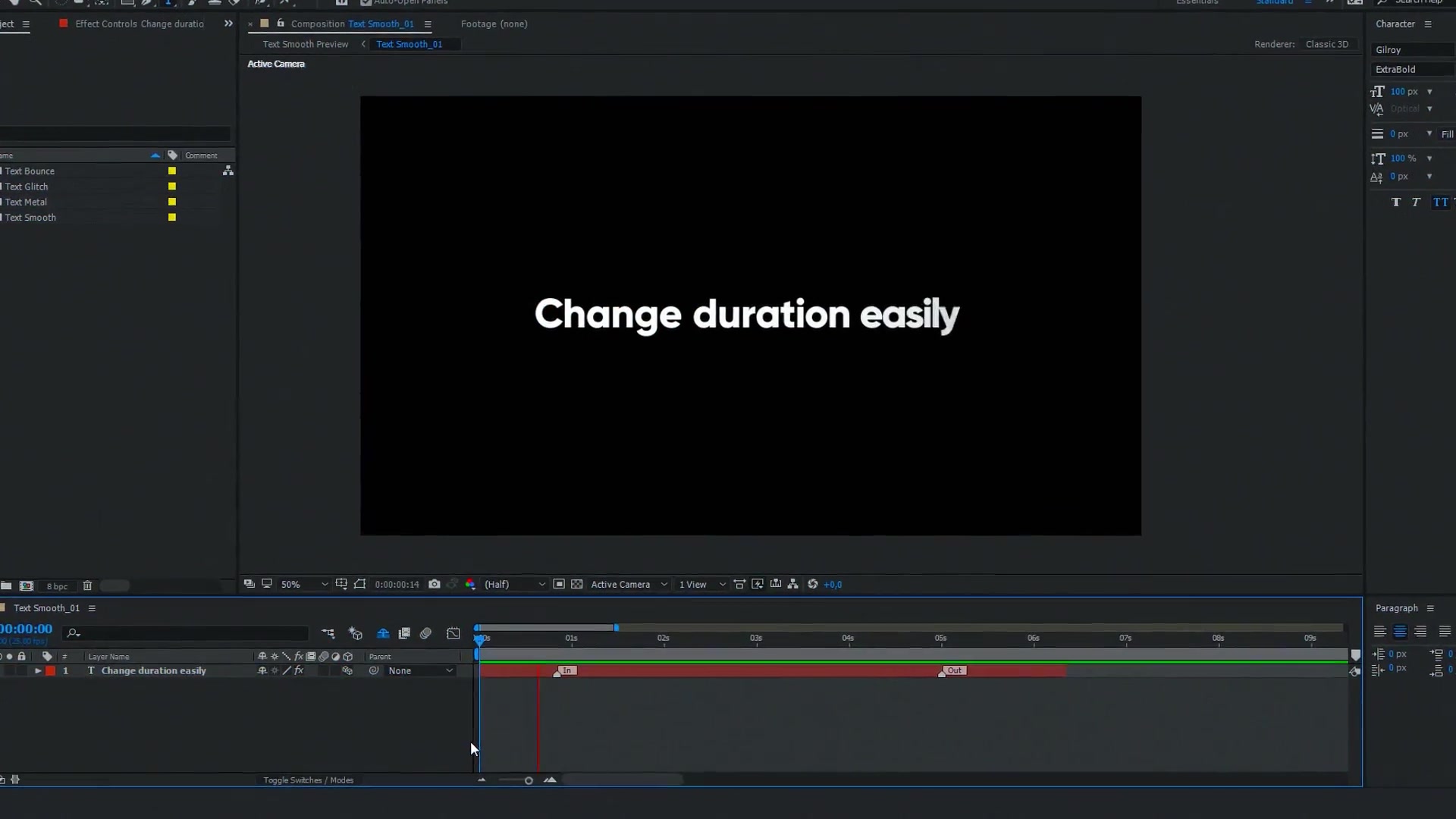Screen dimensions: 1456x819
Task: Open the Parent None dropdown
Action: pyautogui.click(x=420, y=671)
